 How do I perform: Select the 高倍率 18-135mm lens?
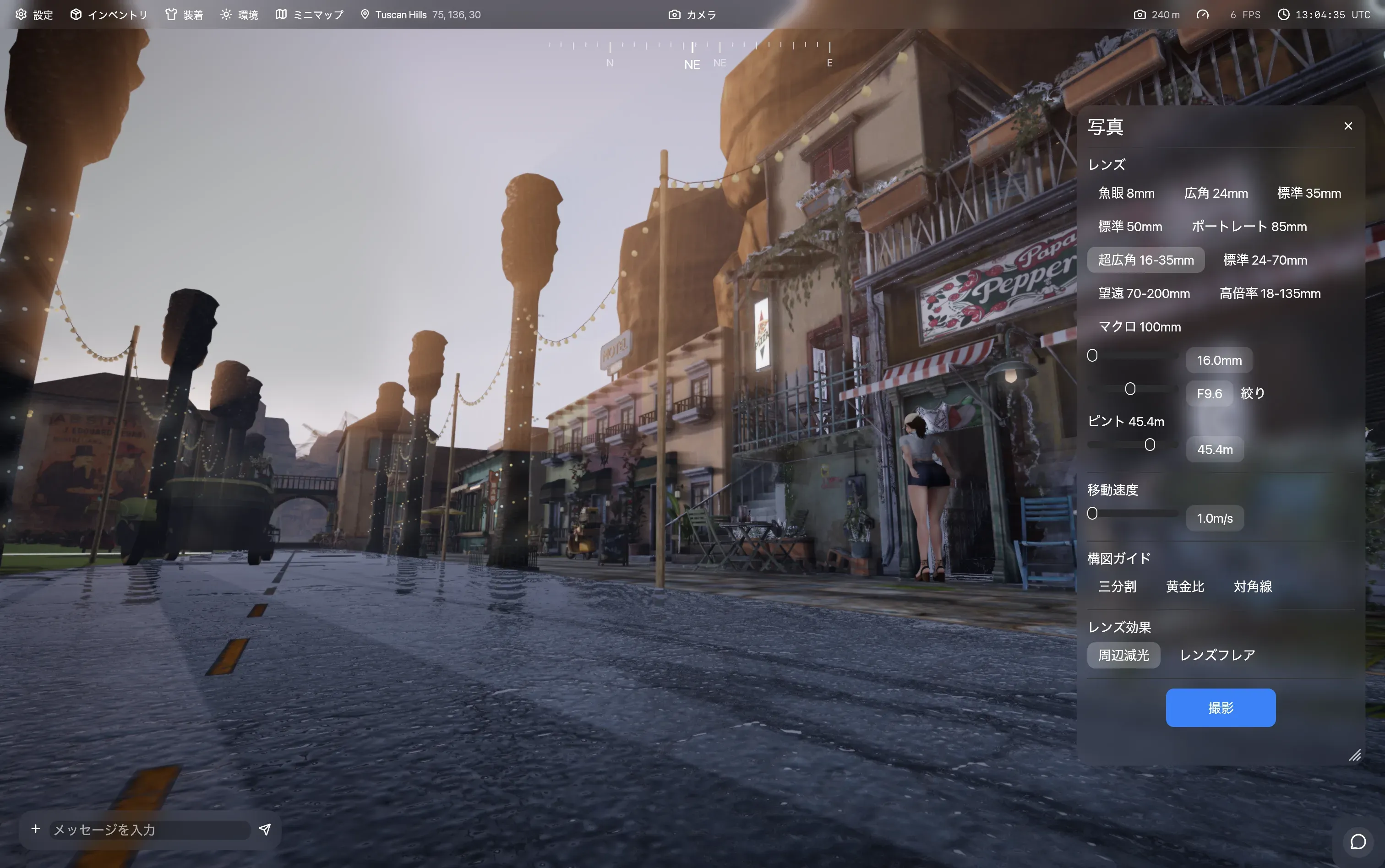tap(1270, 293)
